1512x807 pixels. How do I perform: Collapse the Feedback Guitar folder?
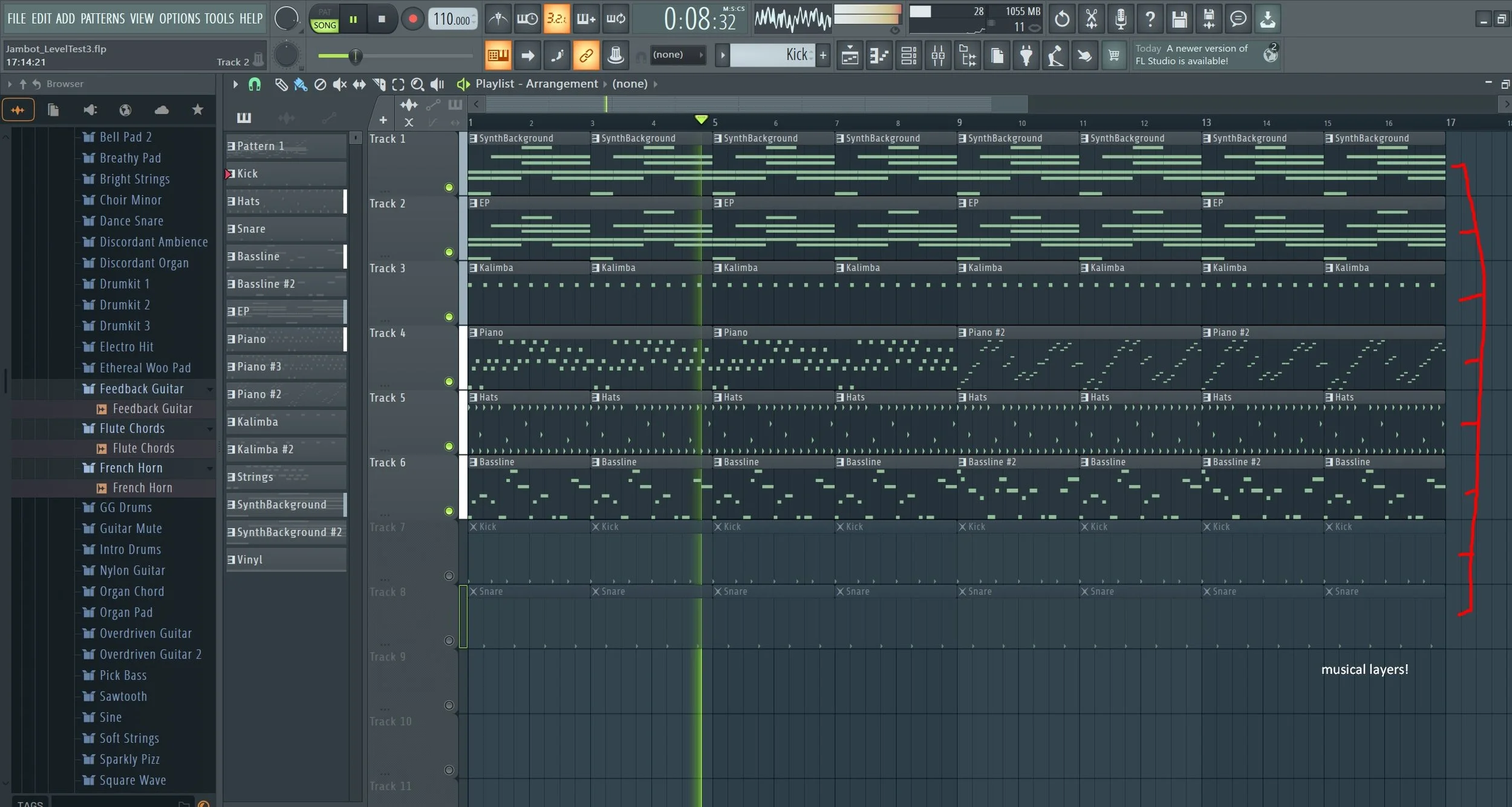tap(142, 389)
